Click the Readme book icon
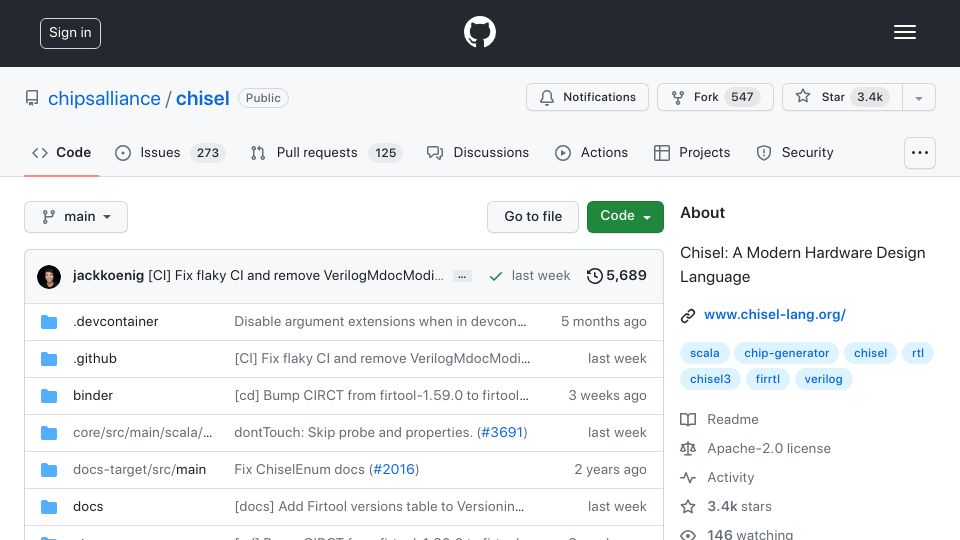960x540 pixels. tap(688, 419)
